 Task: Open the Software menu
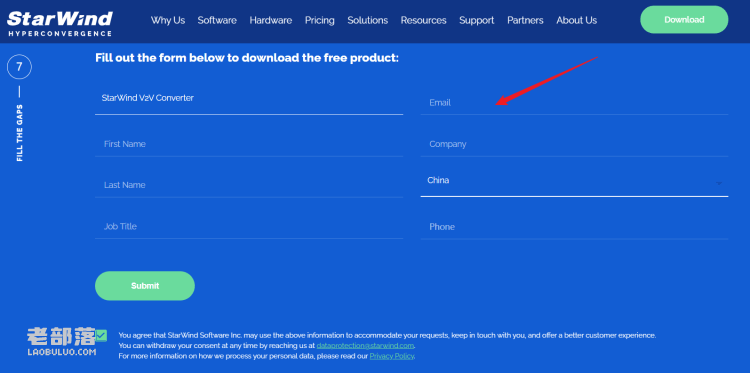tap(217, 20)
